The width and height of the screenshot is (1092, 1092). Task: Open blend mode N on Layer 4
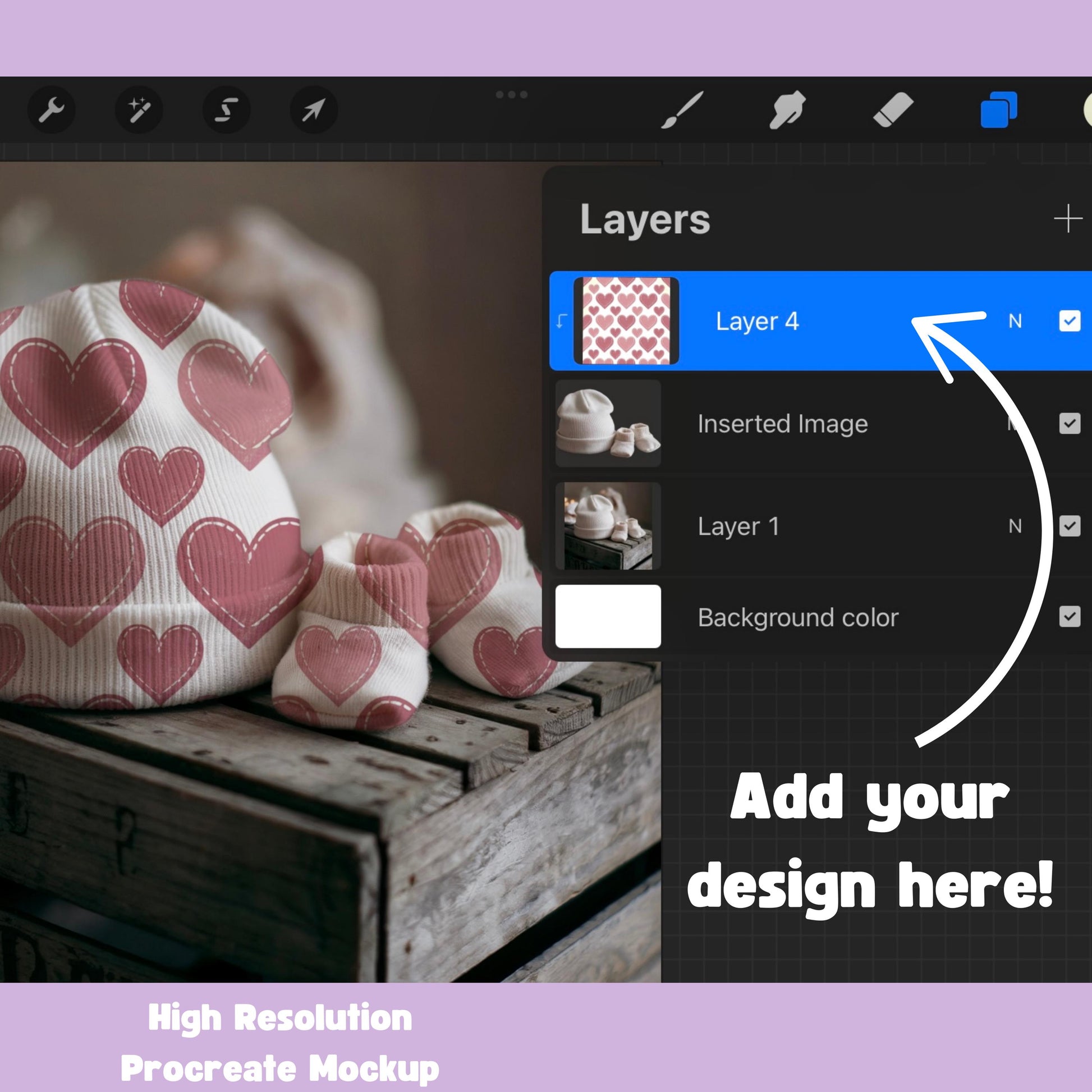(1015, 321)
